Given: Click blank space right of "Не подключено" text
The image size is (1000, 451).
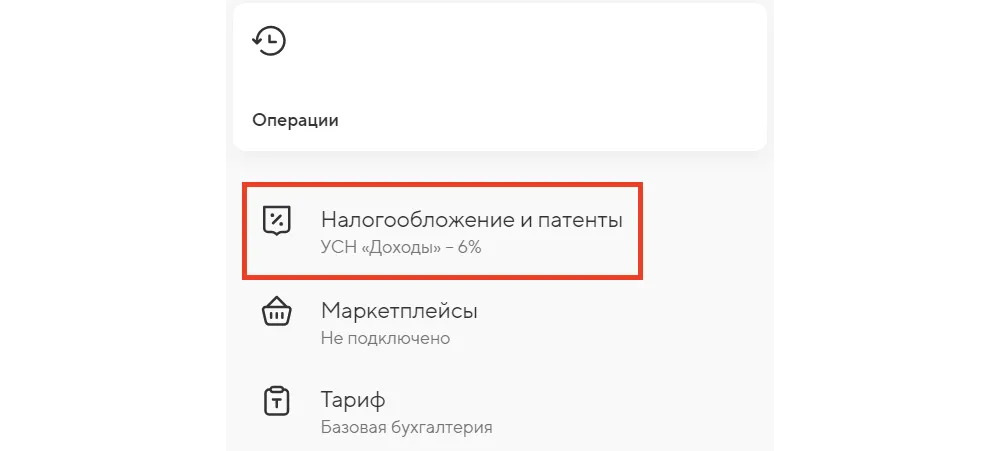Looking at the screenshot, I should pos(600,338).
